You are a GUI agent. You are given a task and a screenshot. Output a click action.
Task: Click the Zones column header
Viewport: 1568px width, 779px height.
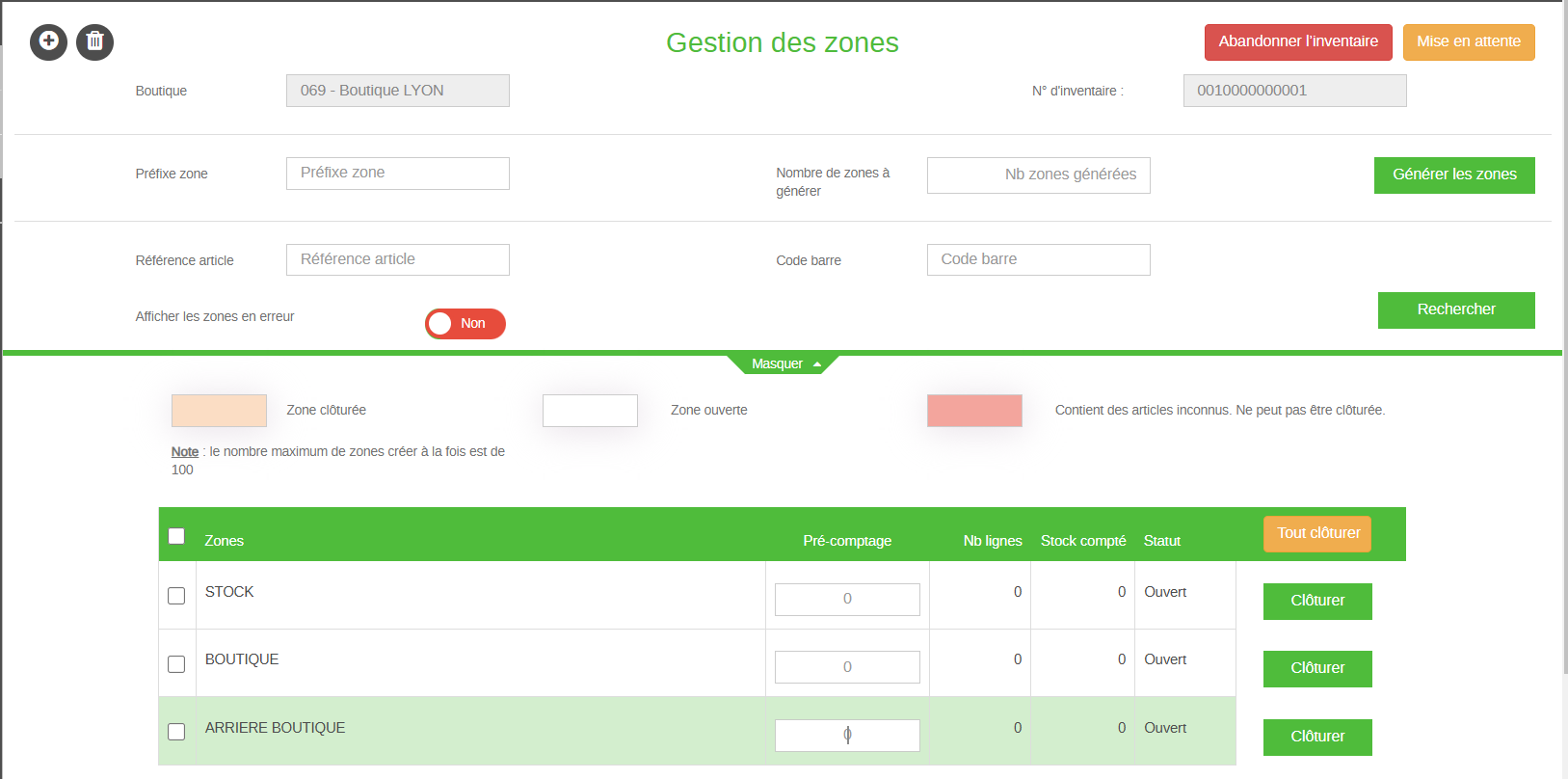click(x=225, y=541)
